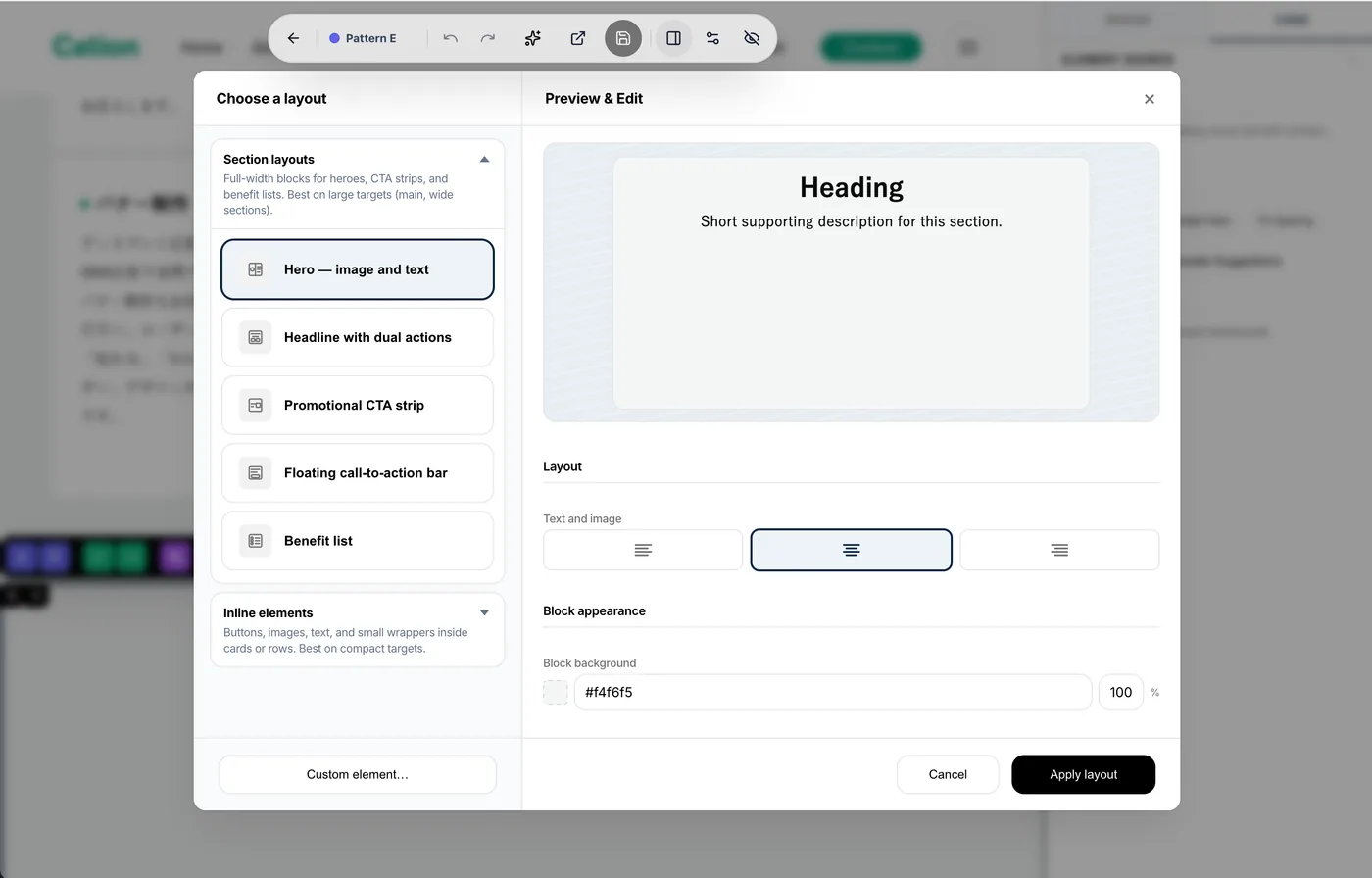Click the redo arrow icon

(x=488, y=38)
